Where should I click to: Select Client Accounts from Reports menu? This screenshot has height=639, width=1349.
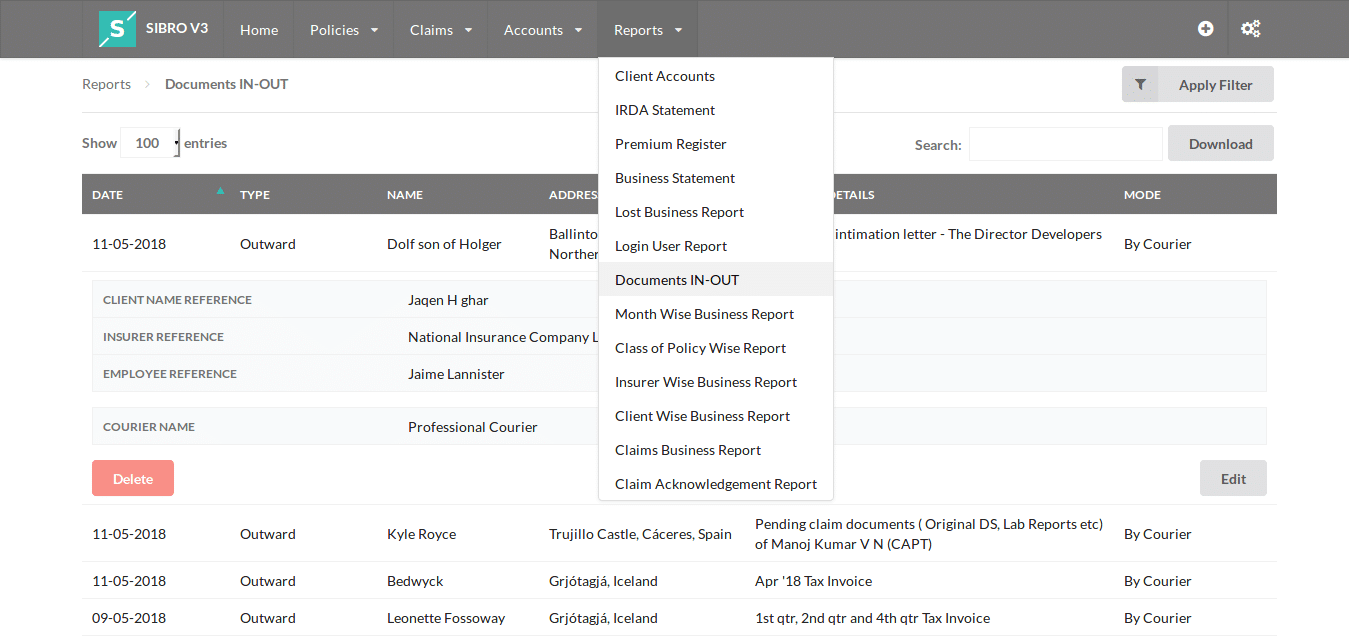pyautogui.click(x=665, y=76)
